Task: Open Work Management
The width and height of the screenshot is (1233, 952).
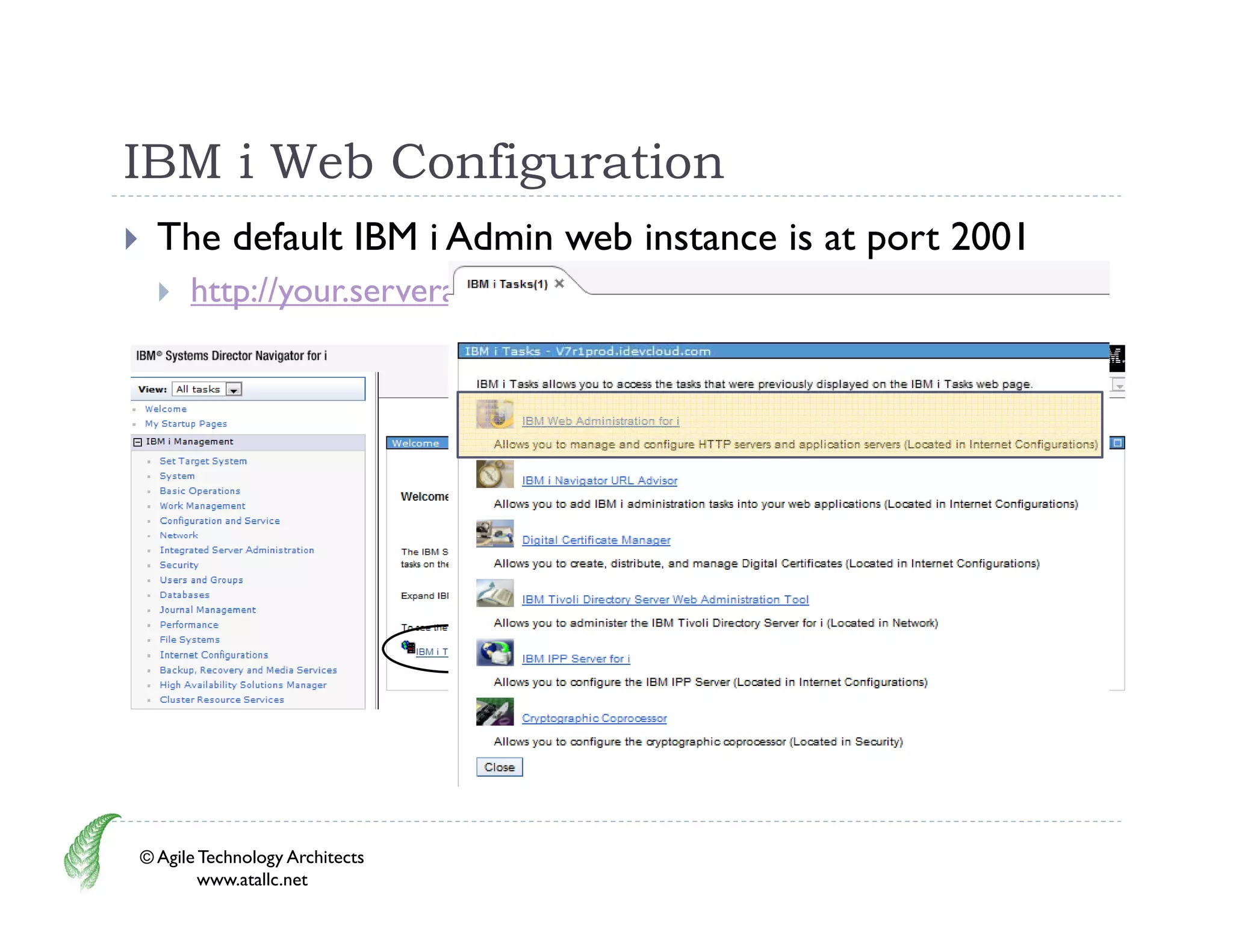Action: tap(202, 506)
